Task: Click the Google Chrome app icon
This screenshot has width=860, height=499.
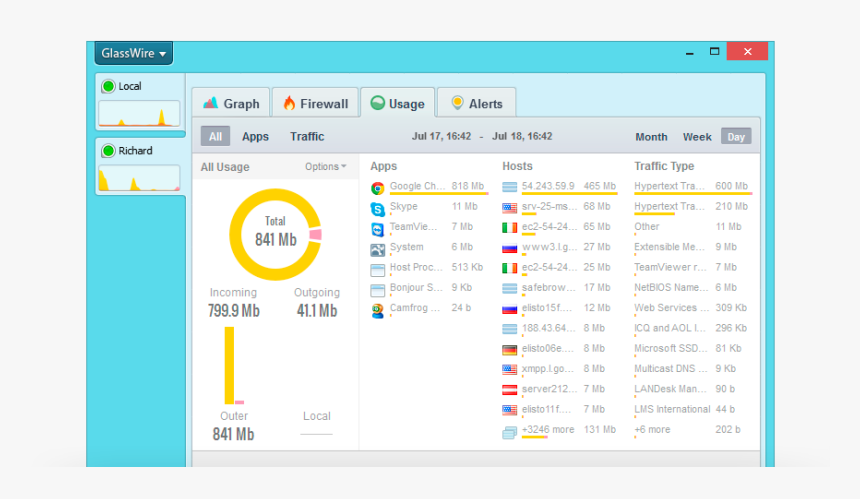Action: pyautogui.click(x=377, y=188)
